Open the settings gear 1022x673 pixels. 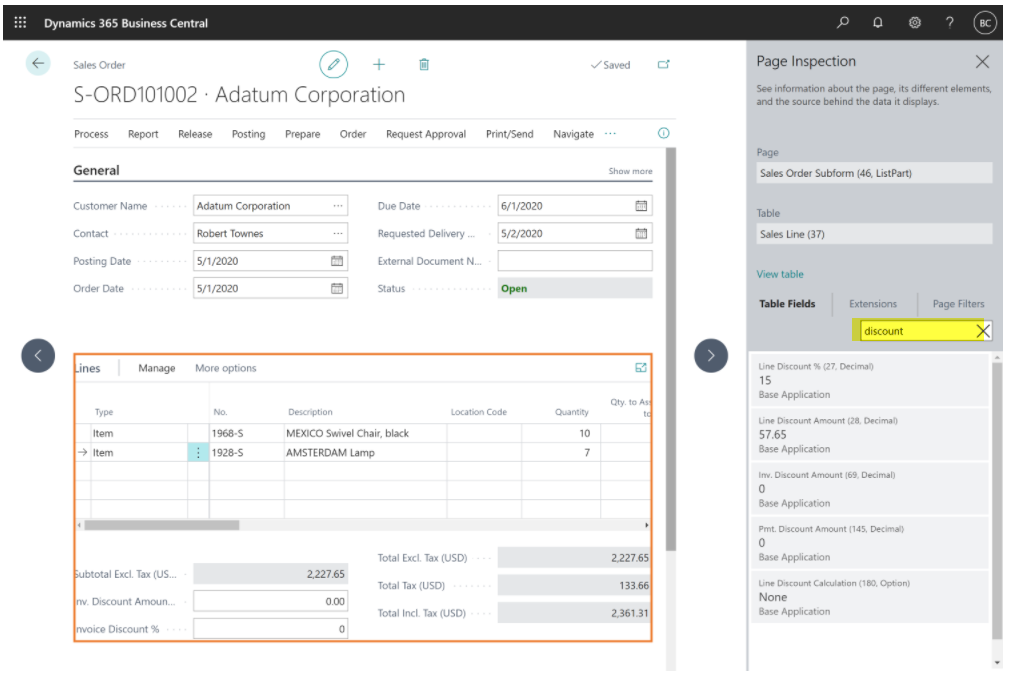(x=914, y=23)
